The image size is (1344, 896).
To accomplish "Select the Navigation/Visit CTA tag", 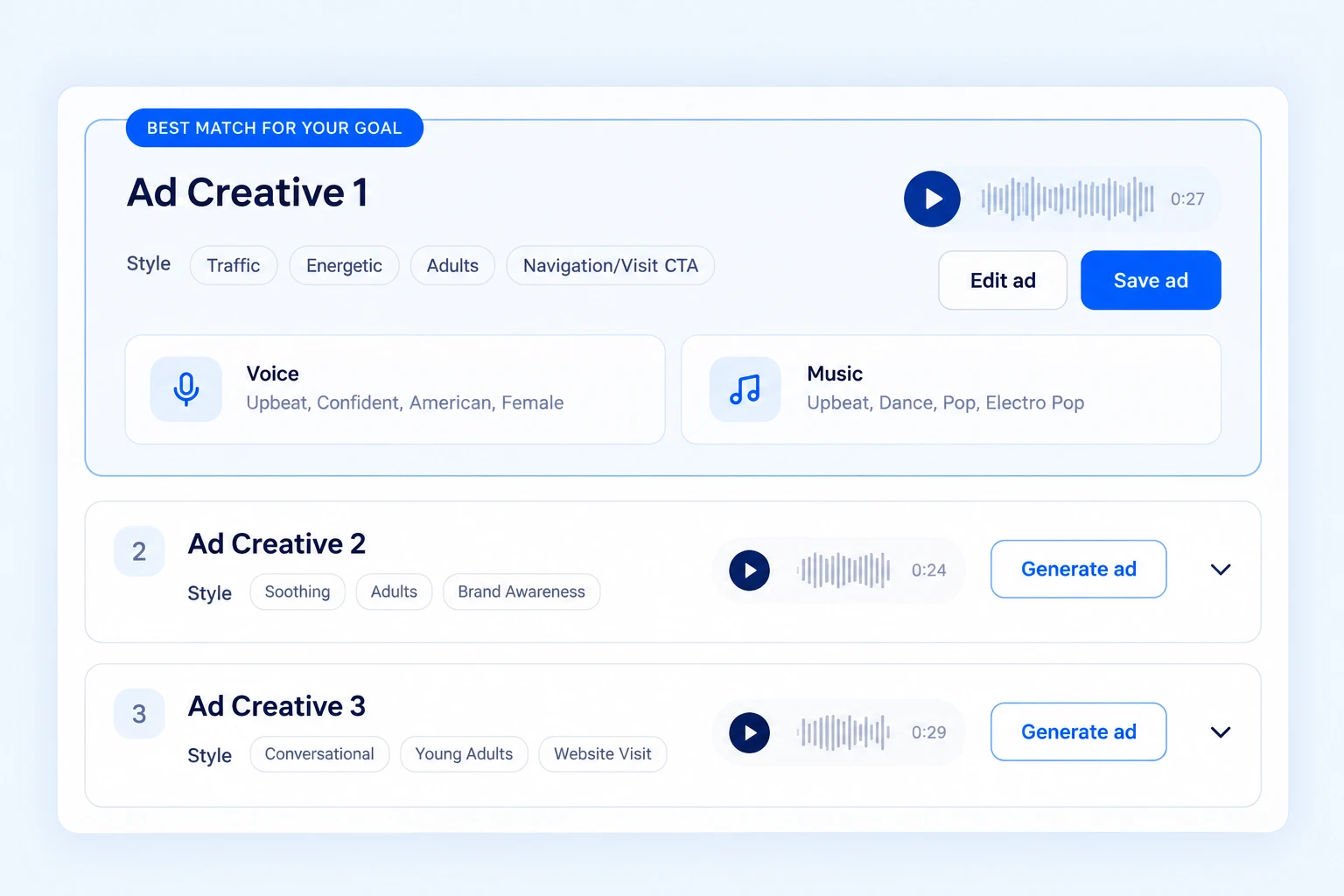I will tap(611, 265).
